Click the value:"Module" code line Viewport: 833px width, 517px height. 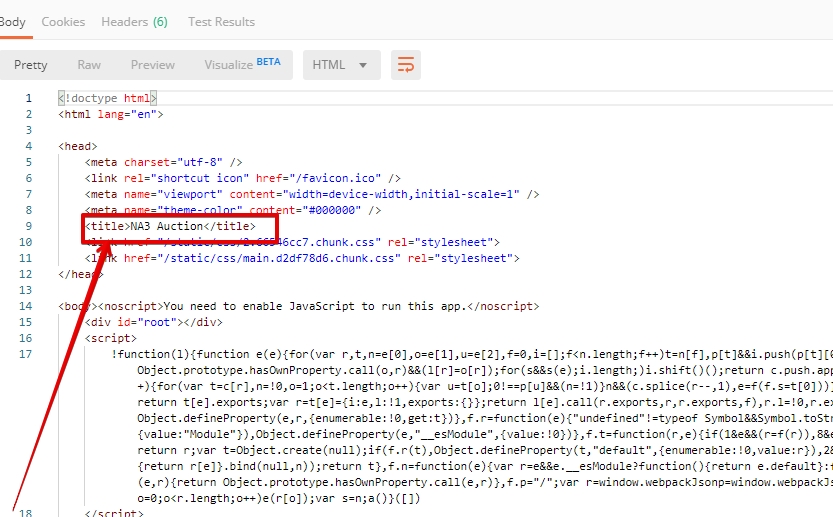(484, 434)
